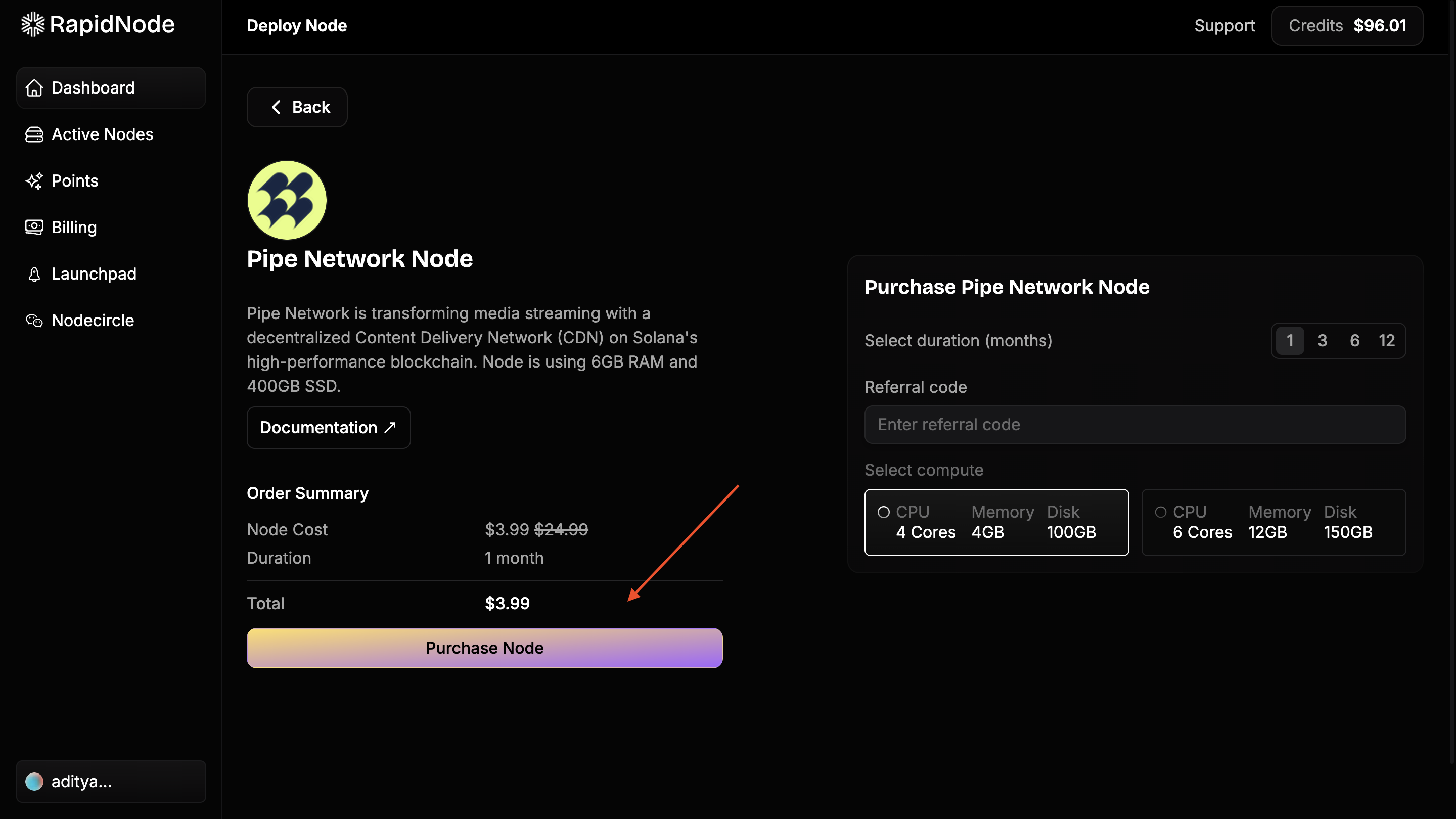Open Nodecircle from sidebar
Screen dimensions: 1456x819
[111, 321]
